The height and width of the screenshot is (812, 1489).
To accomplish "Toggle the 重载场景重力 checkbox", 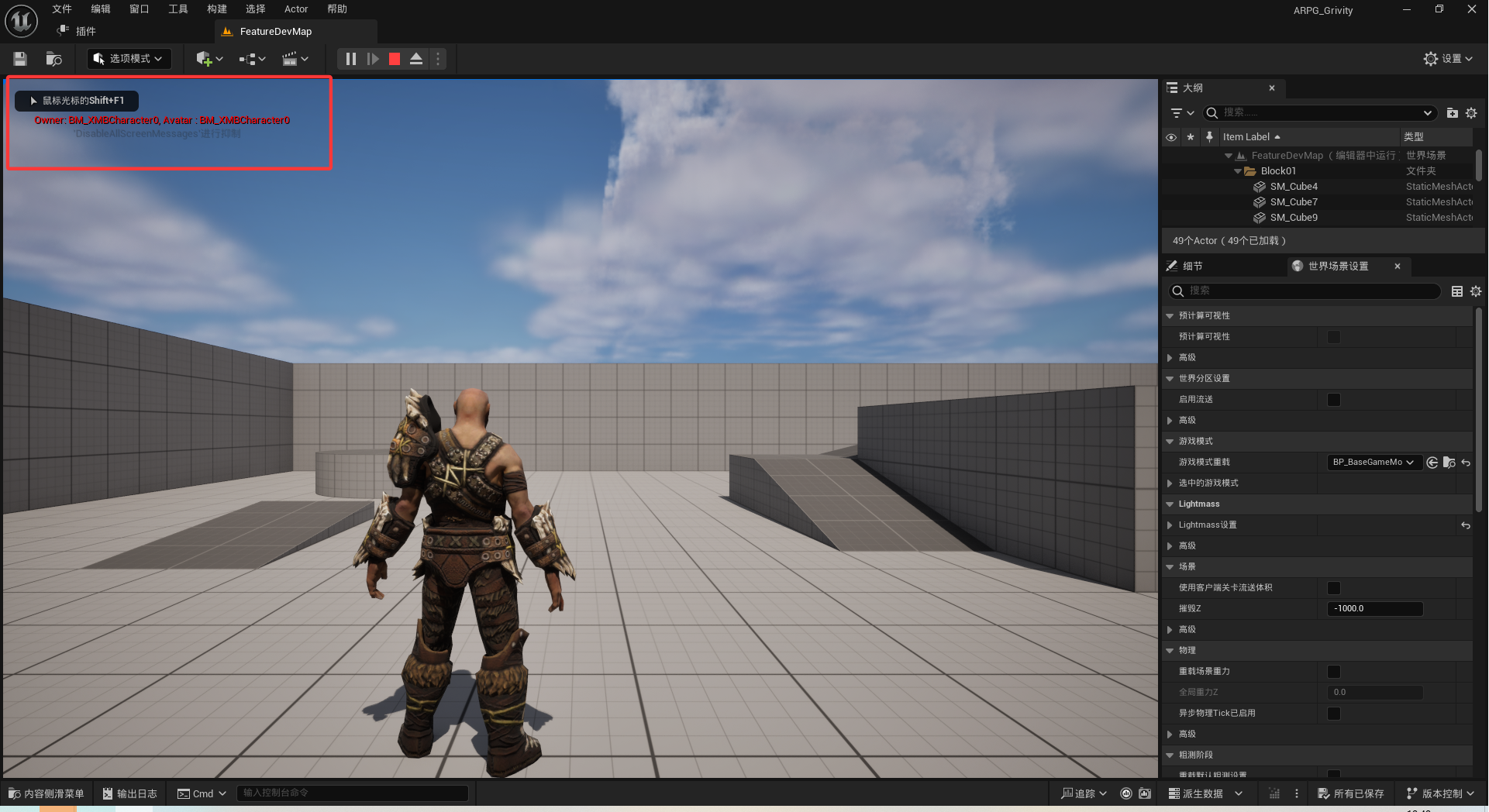I will (1334, 672).
